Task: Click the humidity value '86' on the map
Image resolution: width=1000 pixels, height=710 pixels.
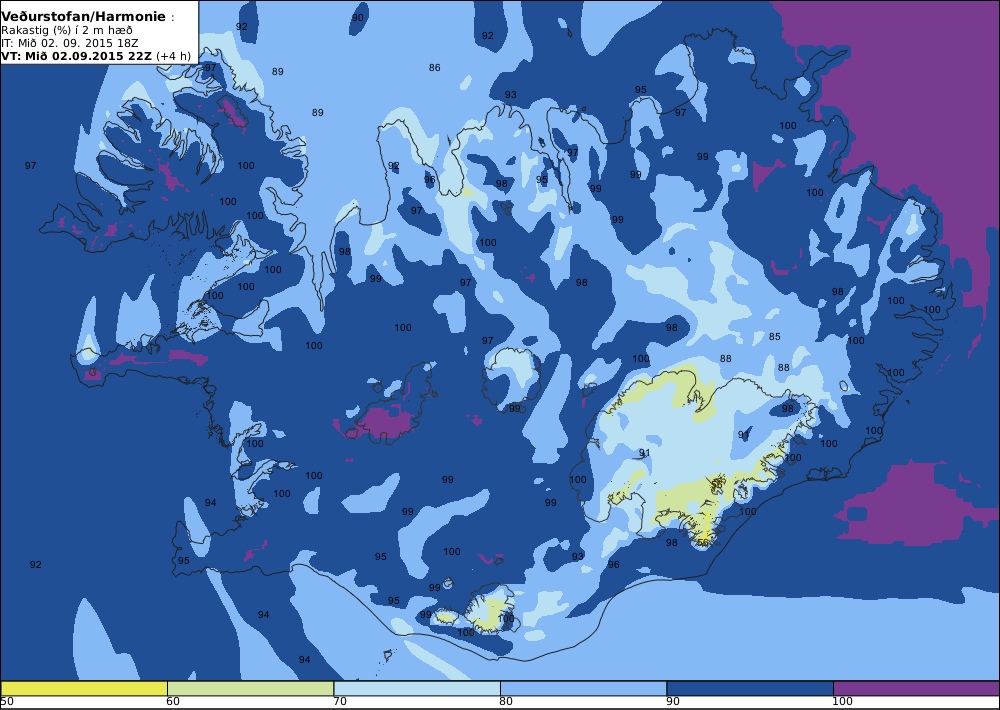Action: coord(434,68)
